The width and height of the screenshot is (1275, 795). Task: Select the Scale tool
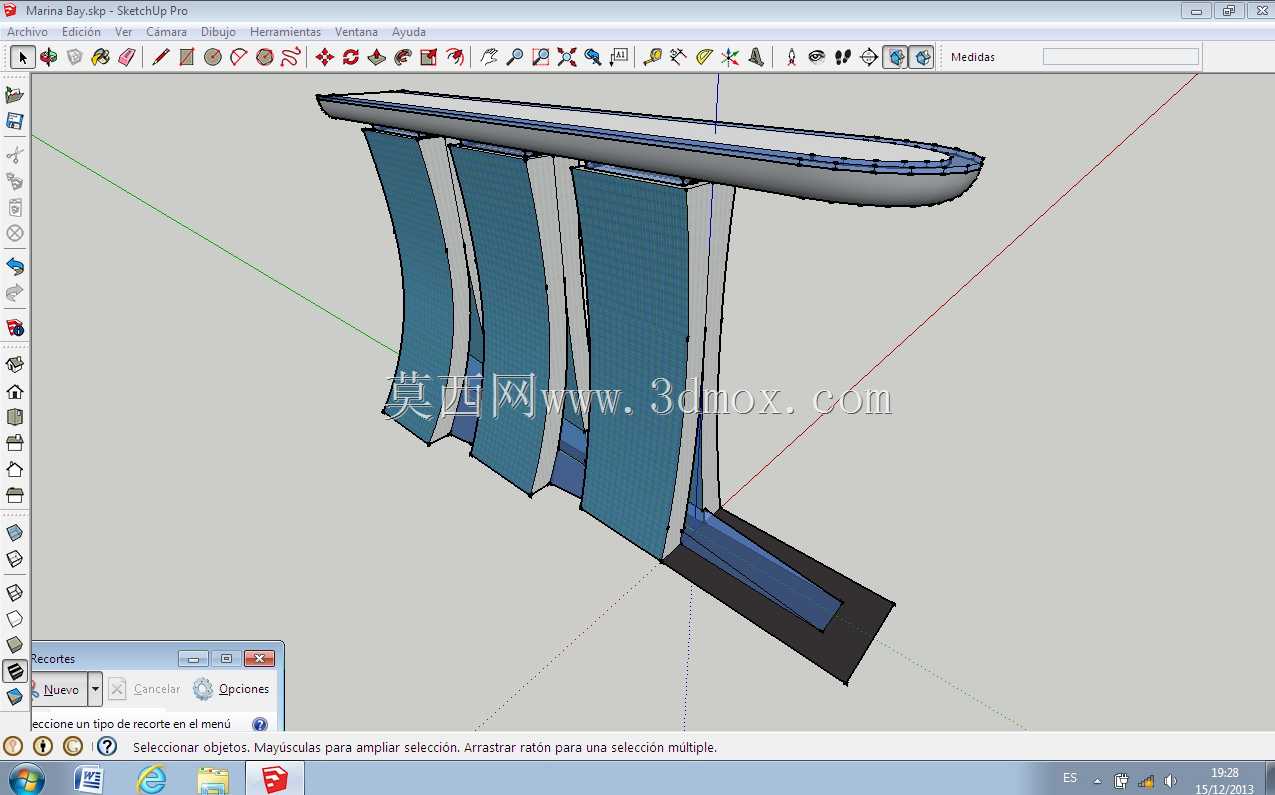pyautogui.click(x=428, y=57)
